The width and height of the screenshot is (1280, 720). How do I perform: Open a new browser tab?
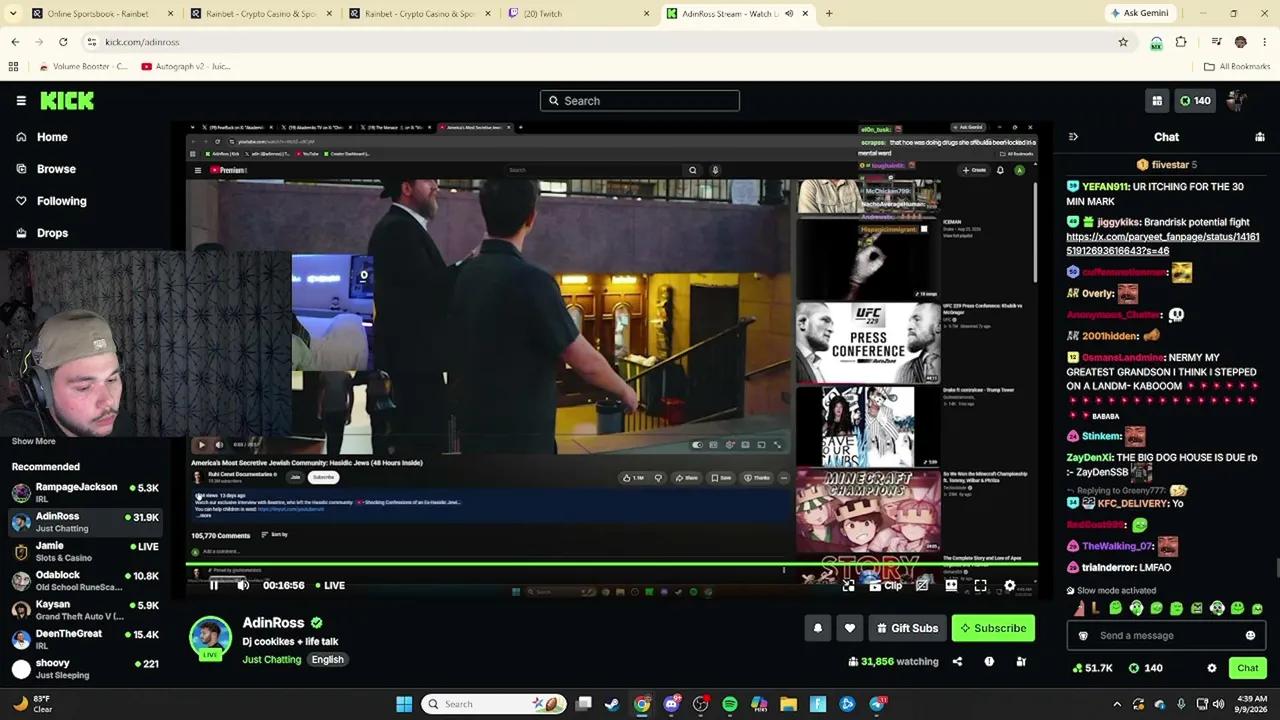pos(829,14)
